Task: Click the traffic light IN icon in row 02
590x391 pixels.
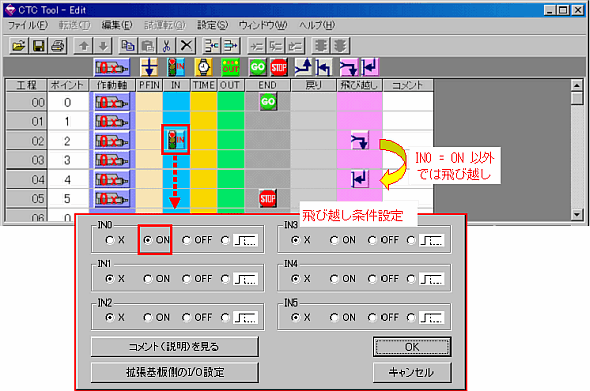Action: tap(176, 140)
